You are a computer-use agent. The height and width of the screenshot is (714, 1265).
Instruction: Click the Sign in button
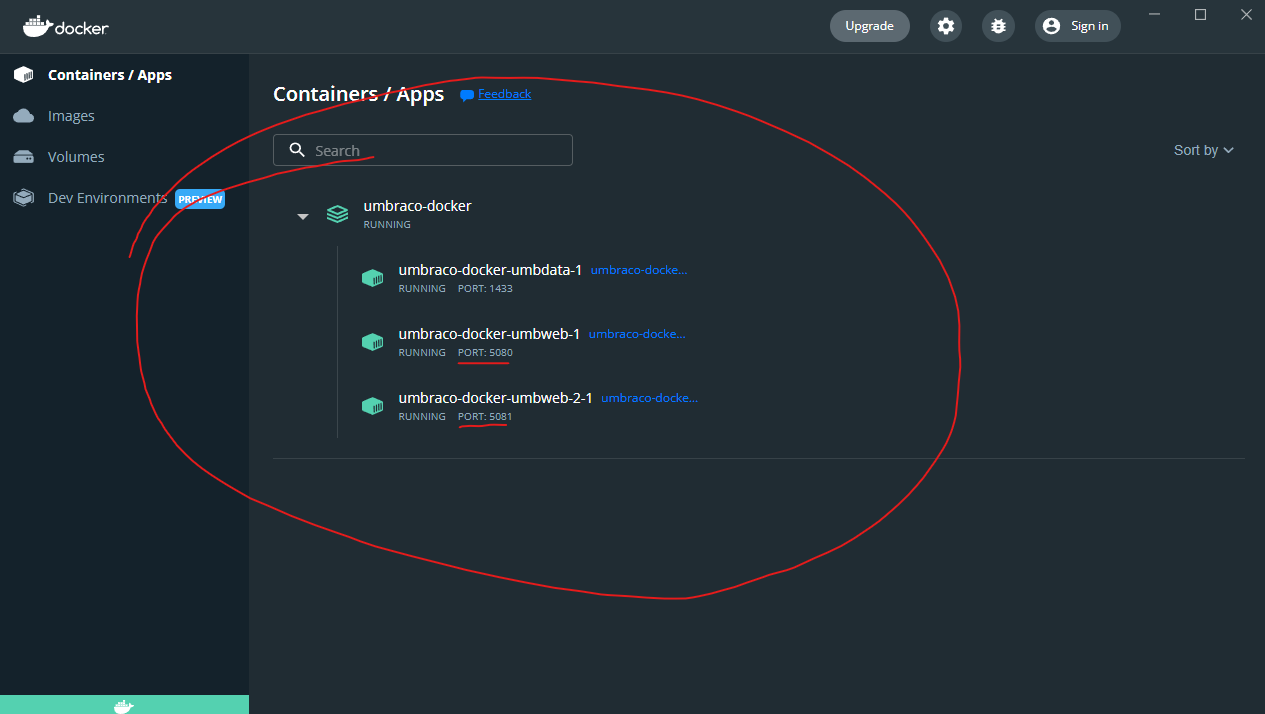[1078, 26]
